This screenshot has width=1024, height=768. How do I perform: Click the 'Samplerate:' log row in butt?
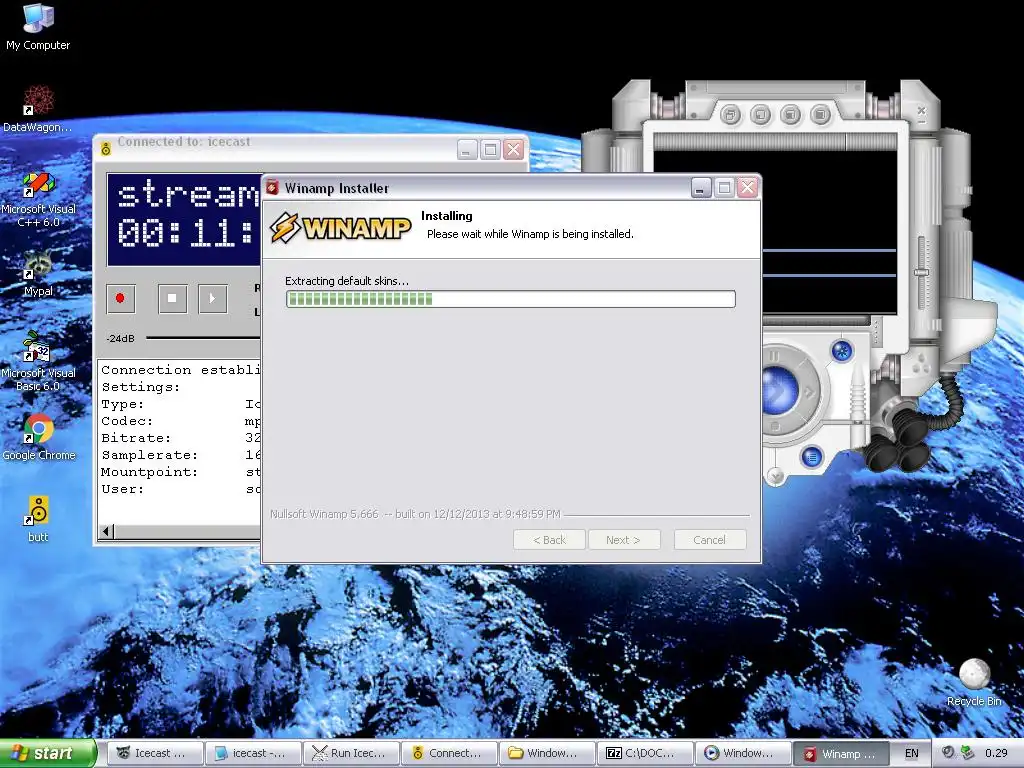[x=180, y=455]
